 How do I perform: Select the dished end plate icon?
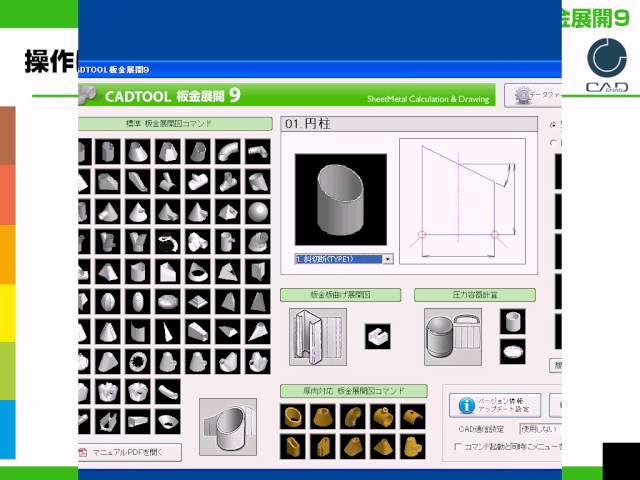(513, 351)
